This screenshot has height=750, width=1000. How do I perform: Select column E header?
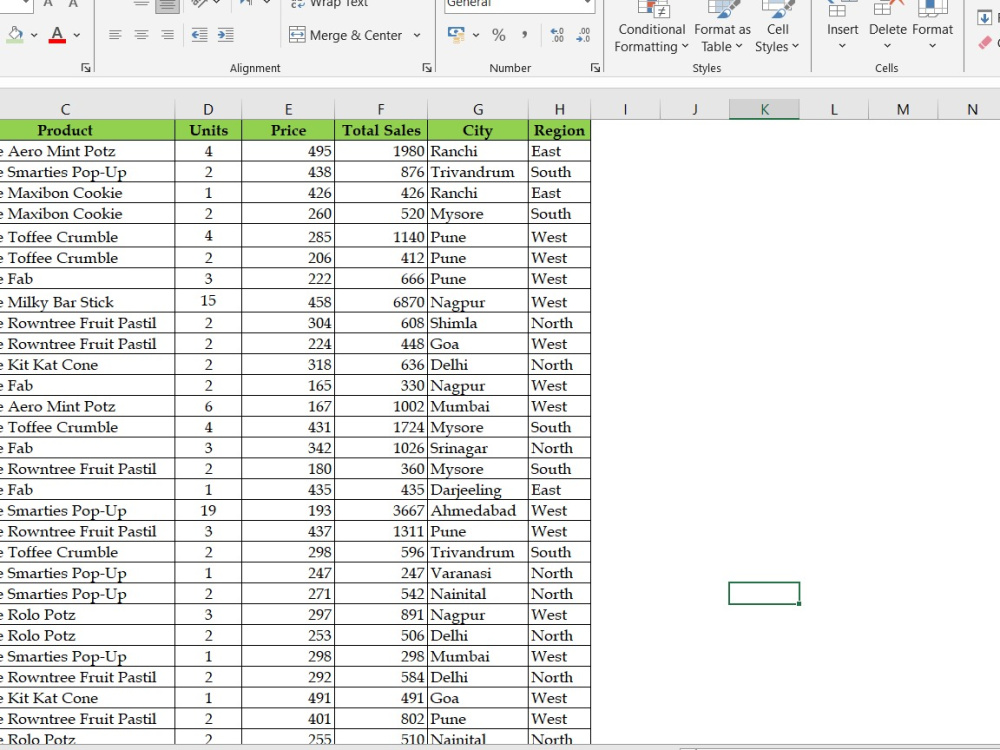click(x=288, y=110)
